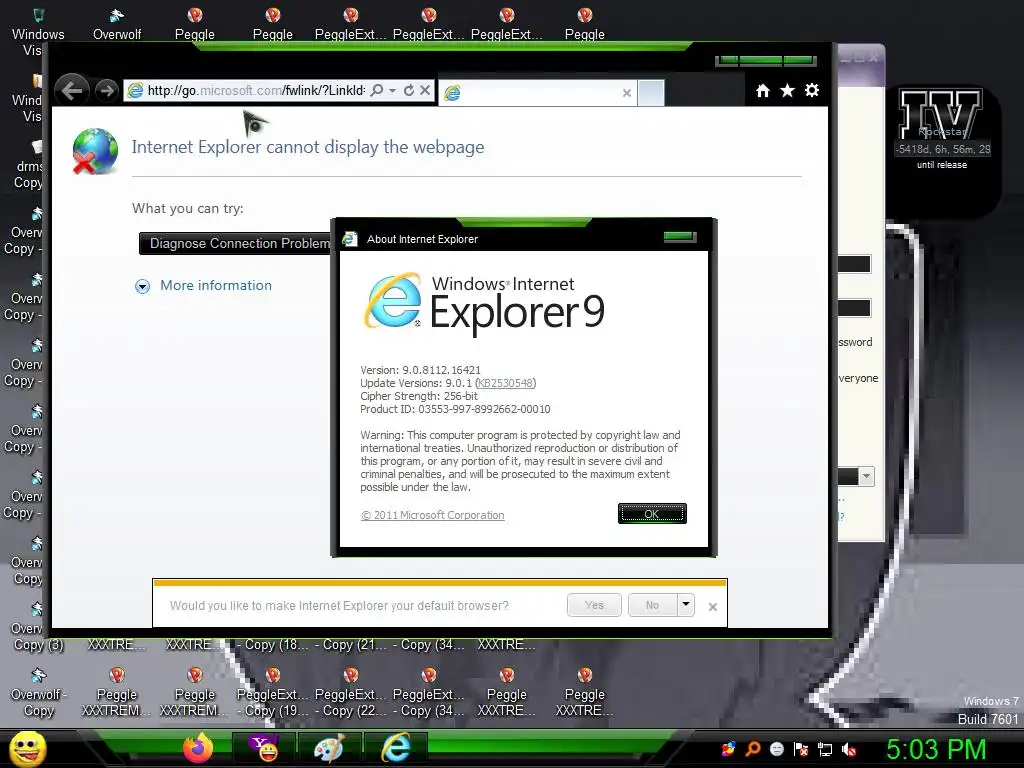1024x768 pixels.
Task: Open Favorites with the star icon
Action: pos(788,91)
